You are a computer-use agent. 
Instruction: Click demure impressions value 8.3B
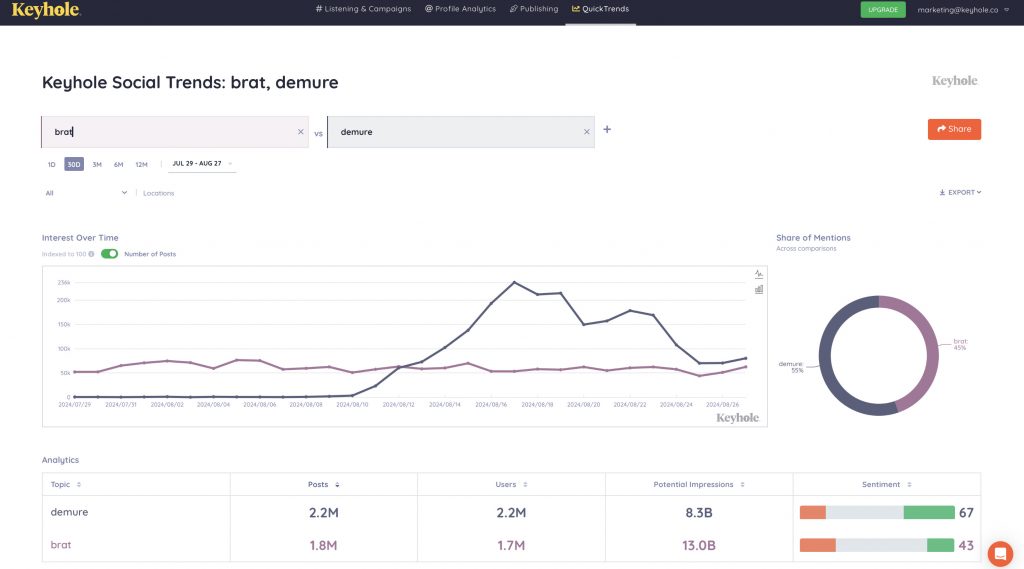[x=699, y=513]
